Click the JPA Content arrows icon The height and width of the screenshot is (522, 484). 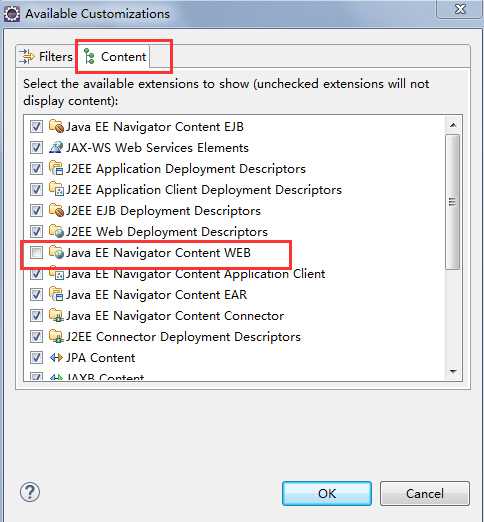pos(56,358)
